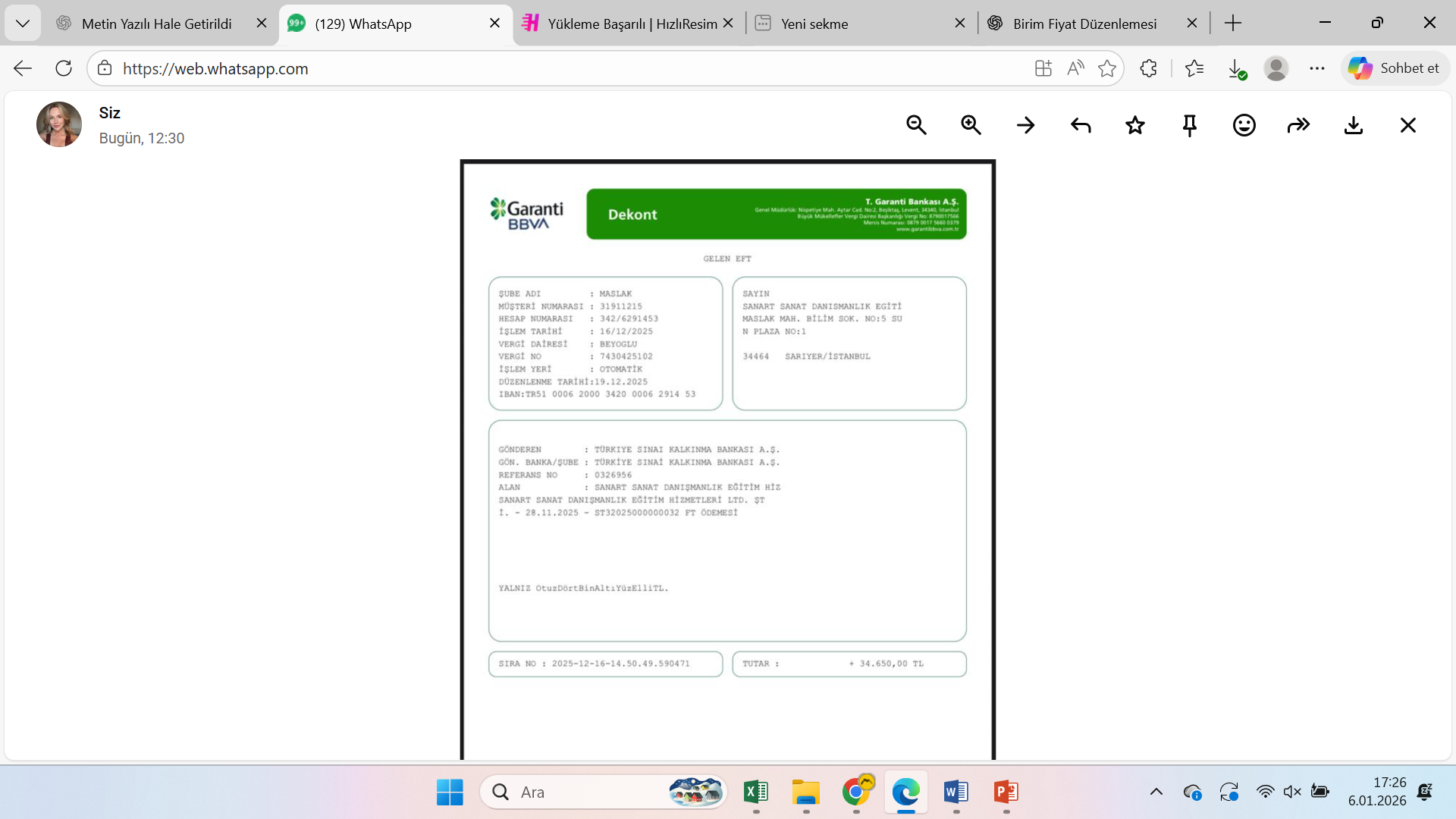Open PowerPoint from the taskbar

point(1006,792)
